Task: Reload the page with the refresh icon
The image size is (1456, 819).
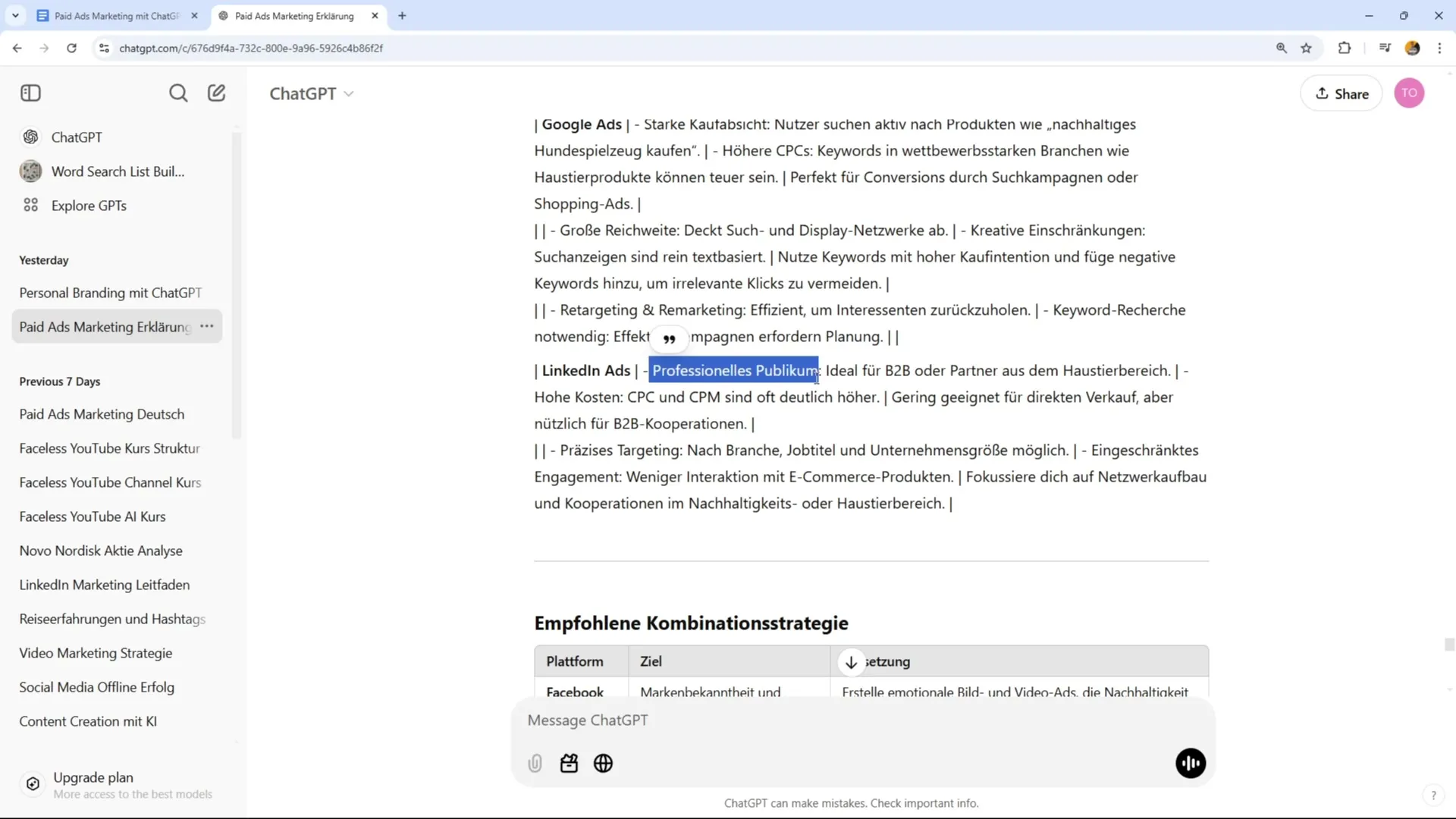Action: click(71, 48)
